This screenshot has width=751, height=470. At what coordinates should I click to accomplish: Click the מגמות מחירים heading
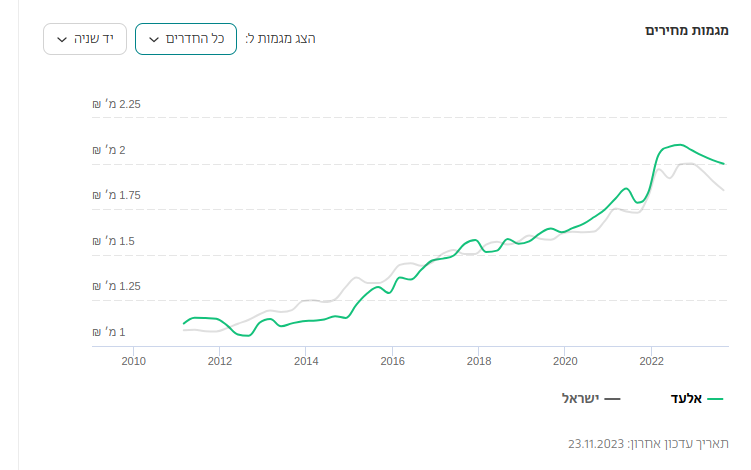tap(687, 29)
